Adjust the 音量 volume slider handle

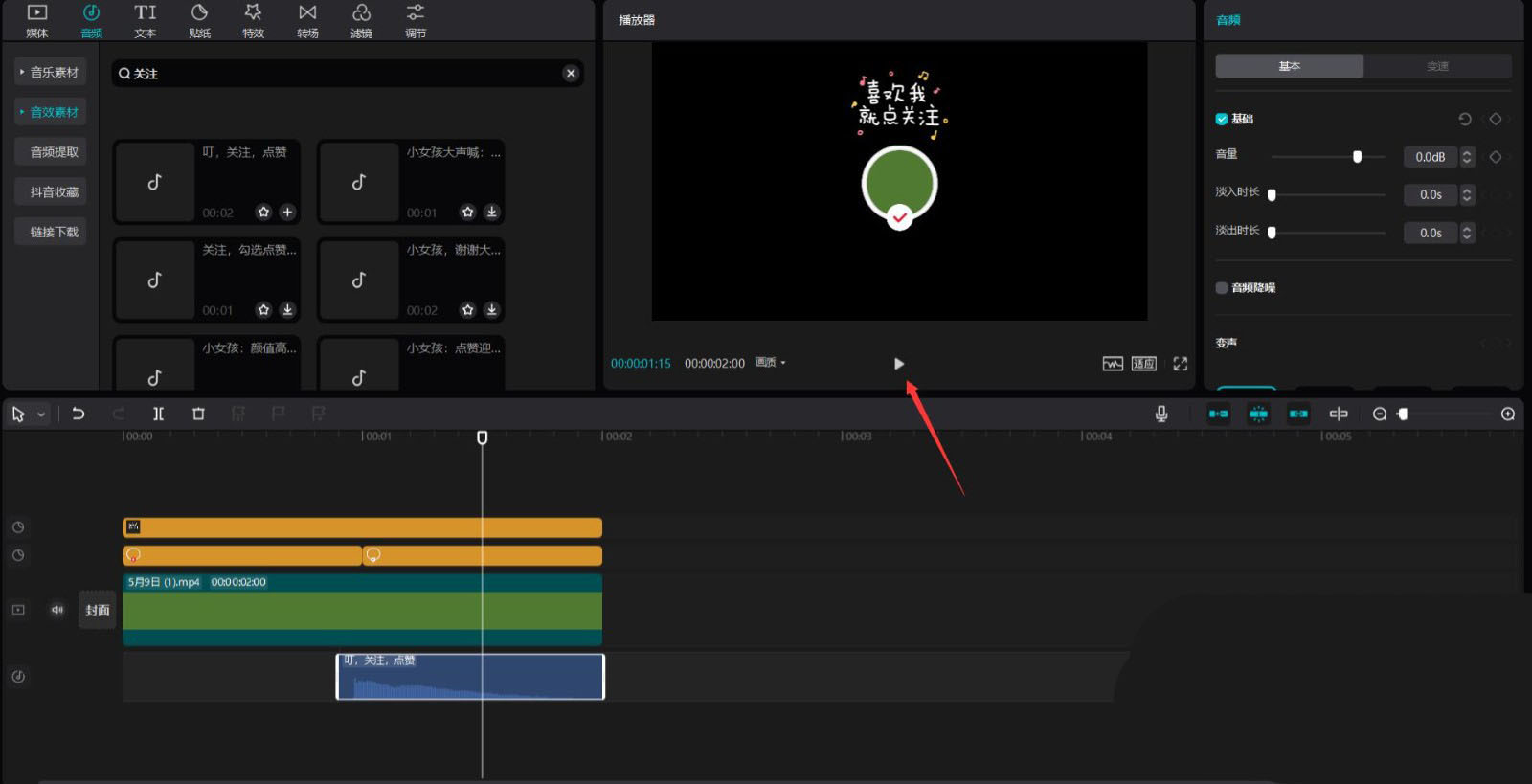[x=1357, y=157]
